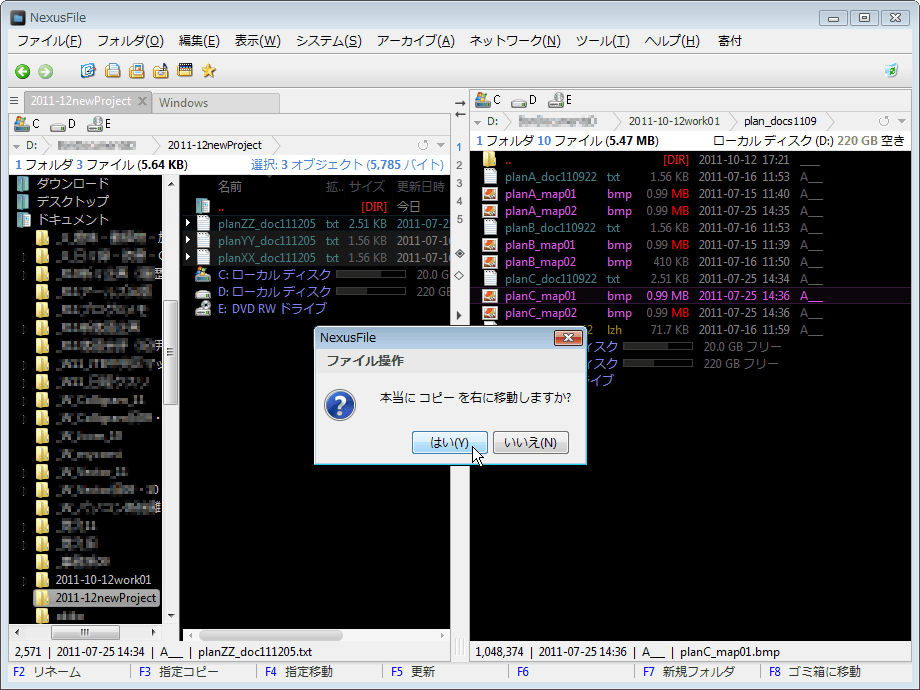Select planYY_doc111205 in the left list

(x=266, y=241)
